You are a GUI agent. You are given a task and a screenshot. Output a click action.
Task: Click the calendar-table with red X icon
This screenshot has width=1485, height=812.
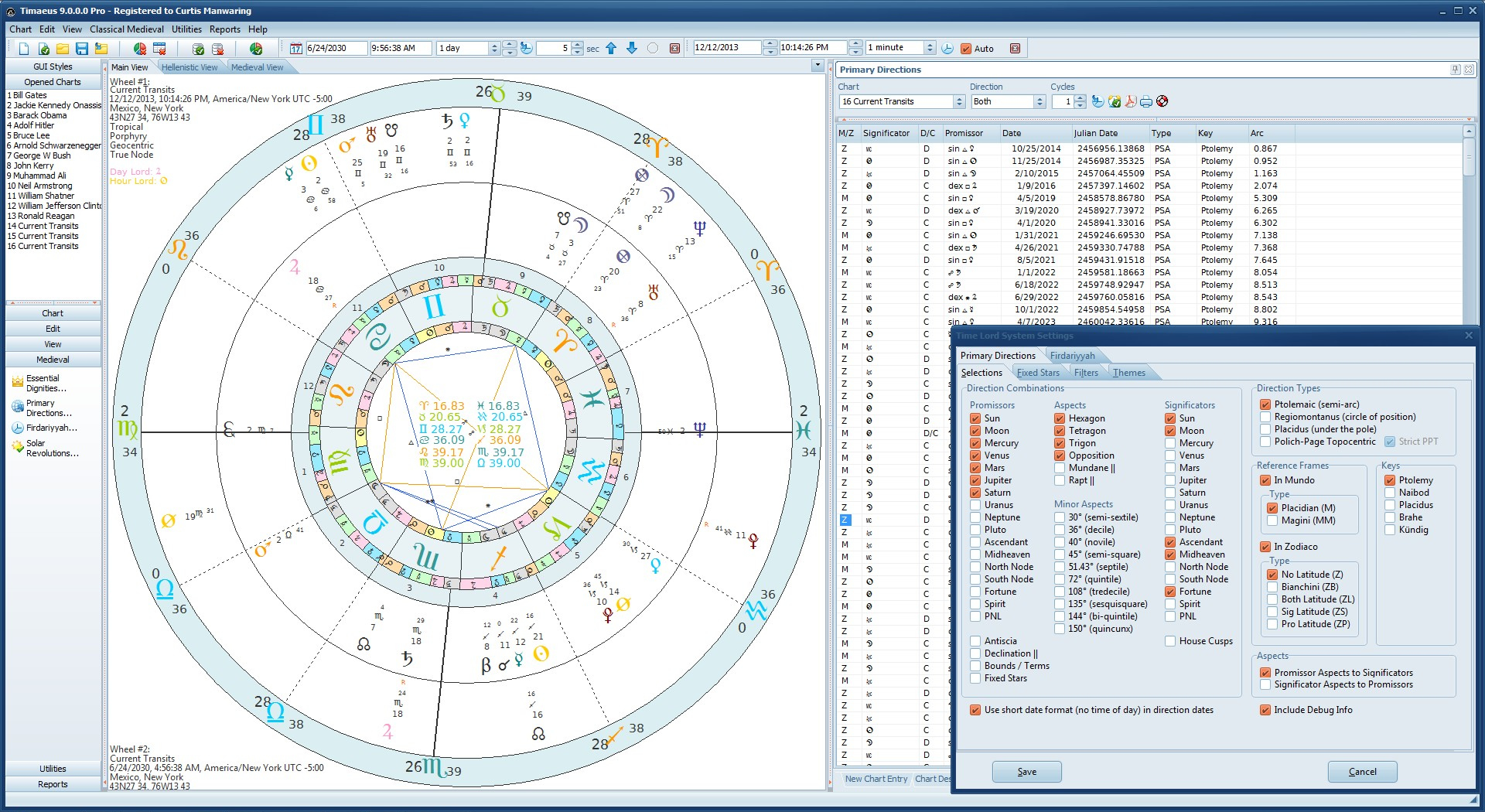pos(159,49)
